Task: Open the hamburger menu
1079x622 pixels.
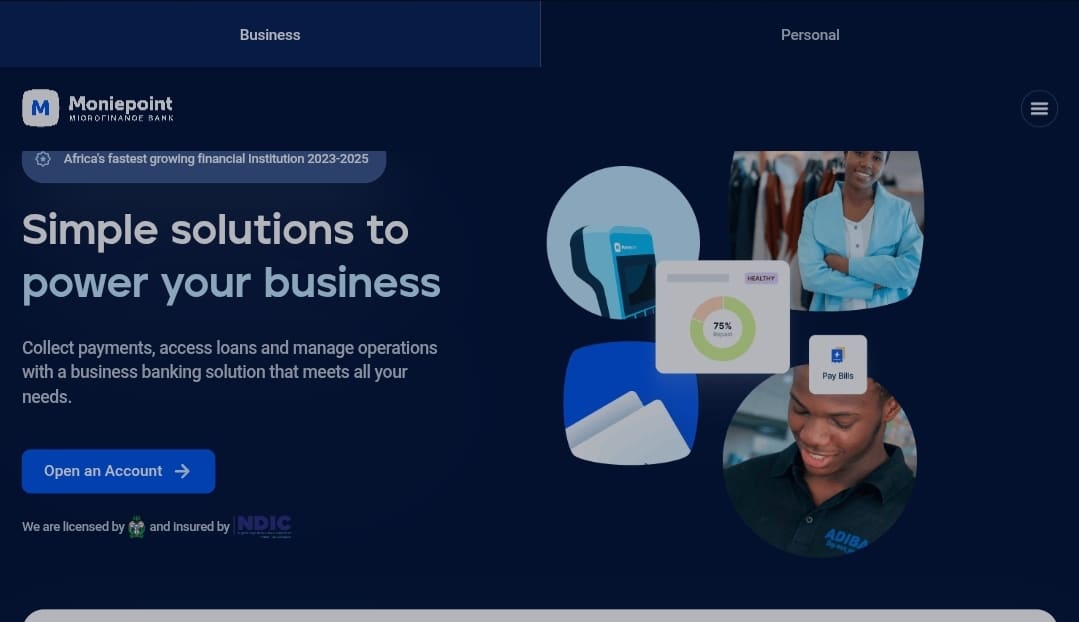Action: [1039, 108]
